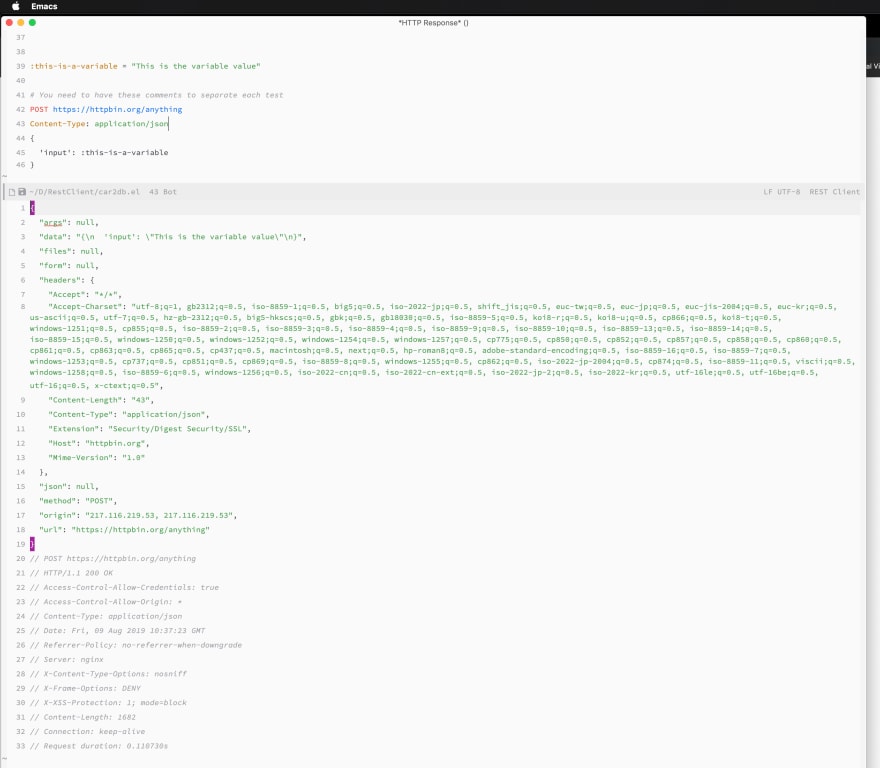This screenshot has height=768, width=880.
Task: Click the X-XSS-Protection comment line
Action: click(108, 703)
